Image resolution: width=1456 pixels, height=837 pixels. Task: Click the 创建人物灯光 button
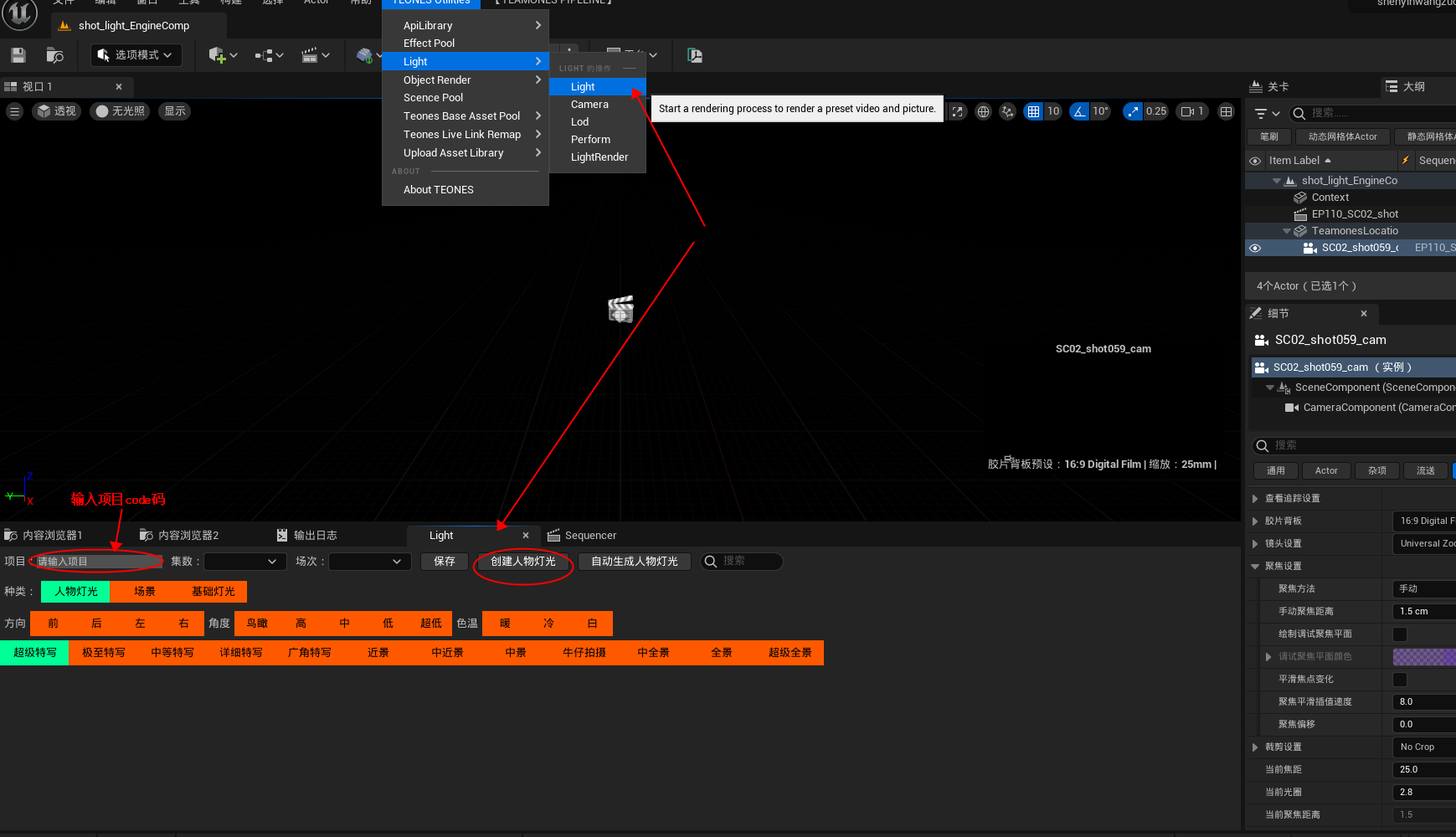tap(523, 562)
